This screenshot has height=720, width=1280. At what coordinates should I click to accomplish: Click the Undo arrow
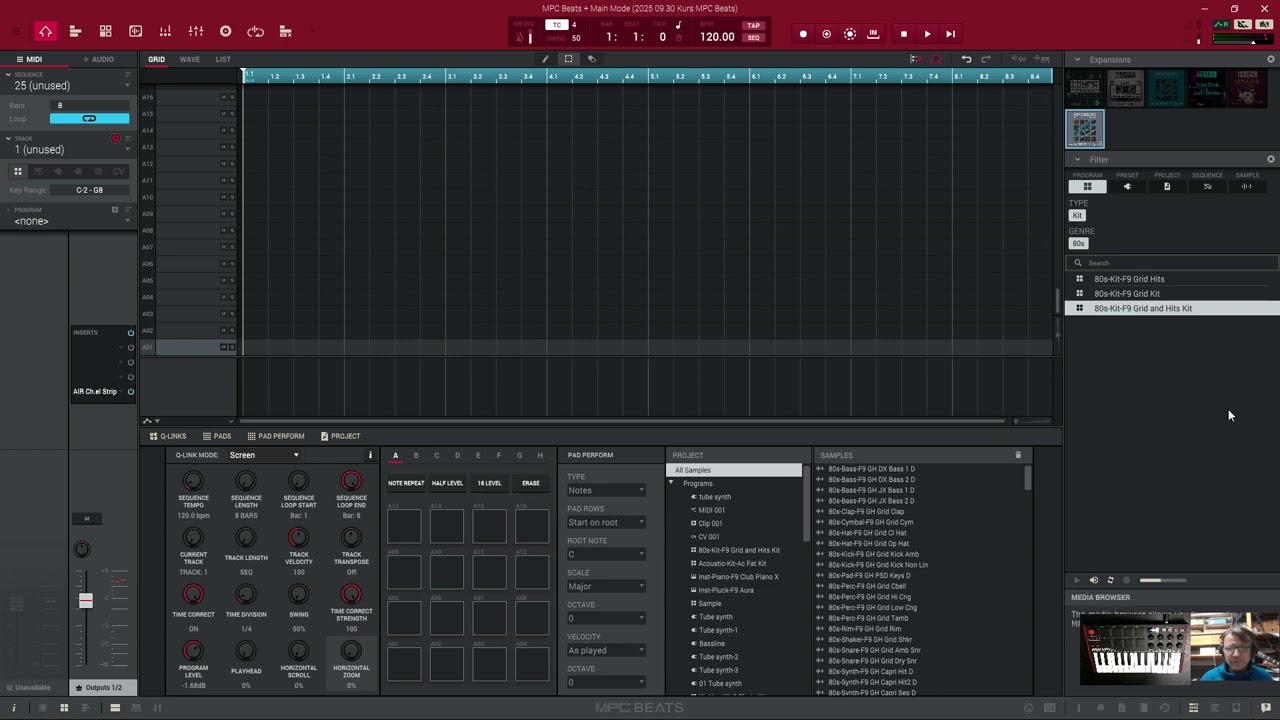966,59
